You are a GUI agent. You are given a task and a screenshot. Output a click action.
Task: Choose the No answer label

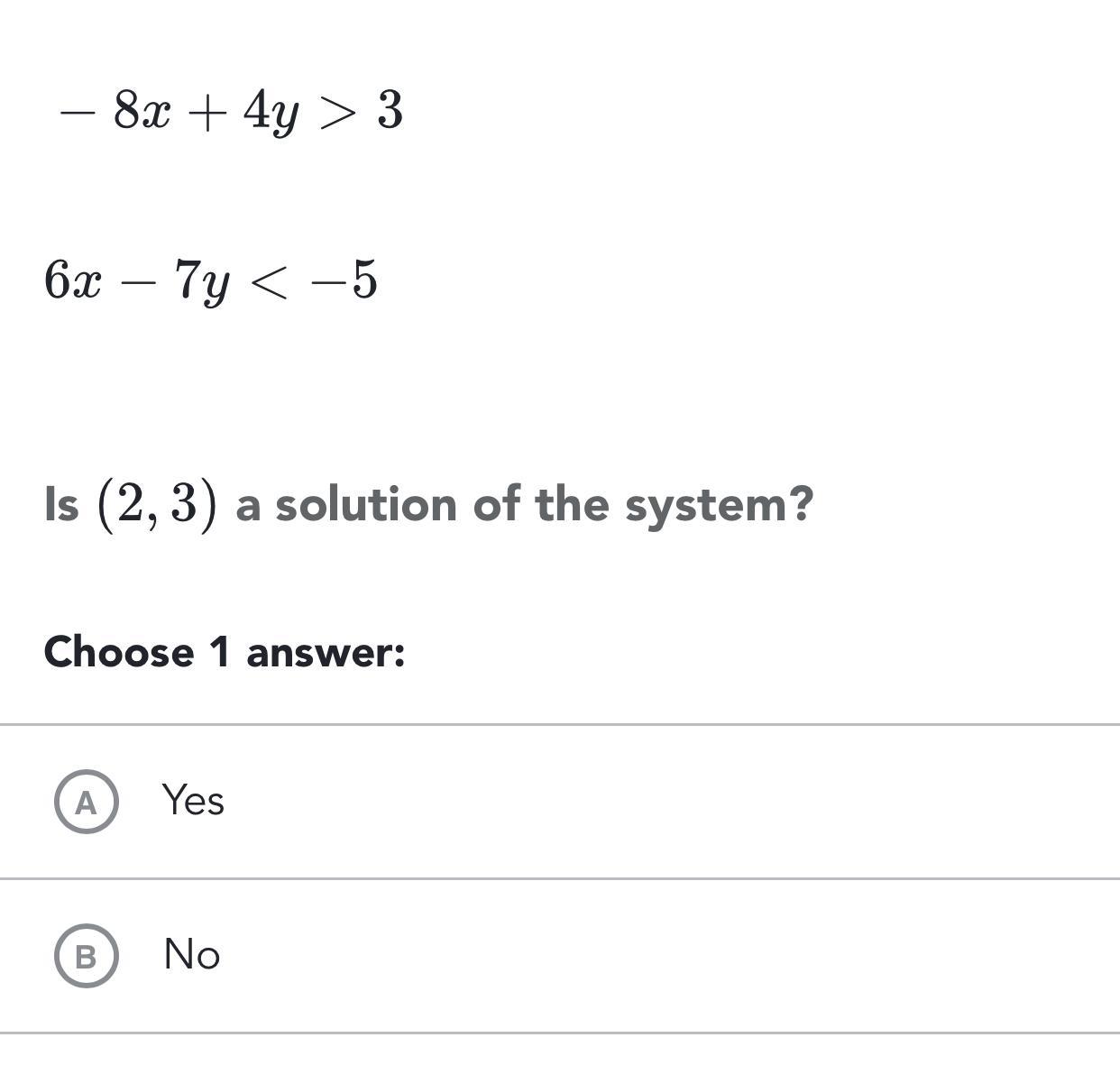[191, 954]
